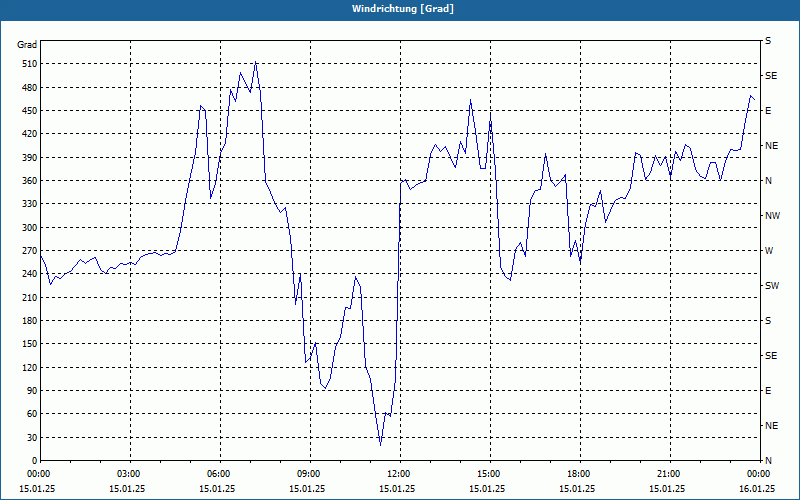Click the NE compass label level with 30
This screenshot has width=800, height=500.
click(x=771, y=426)
